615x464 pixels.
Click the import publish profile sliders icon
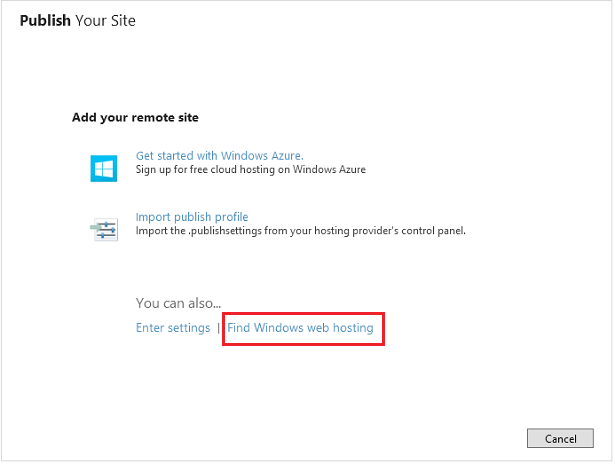coord(104,228)
